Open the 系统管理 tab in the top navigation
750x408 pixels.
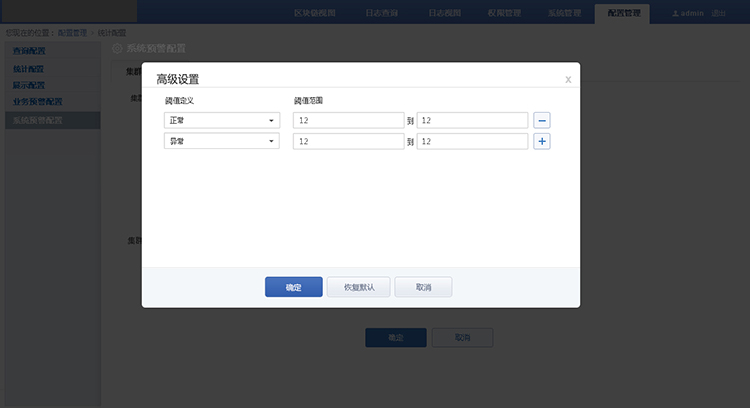tap(564, 13)
